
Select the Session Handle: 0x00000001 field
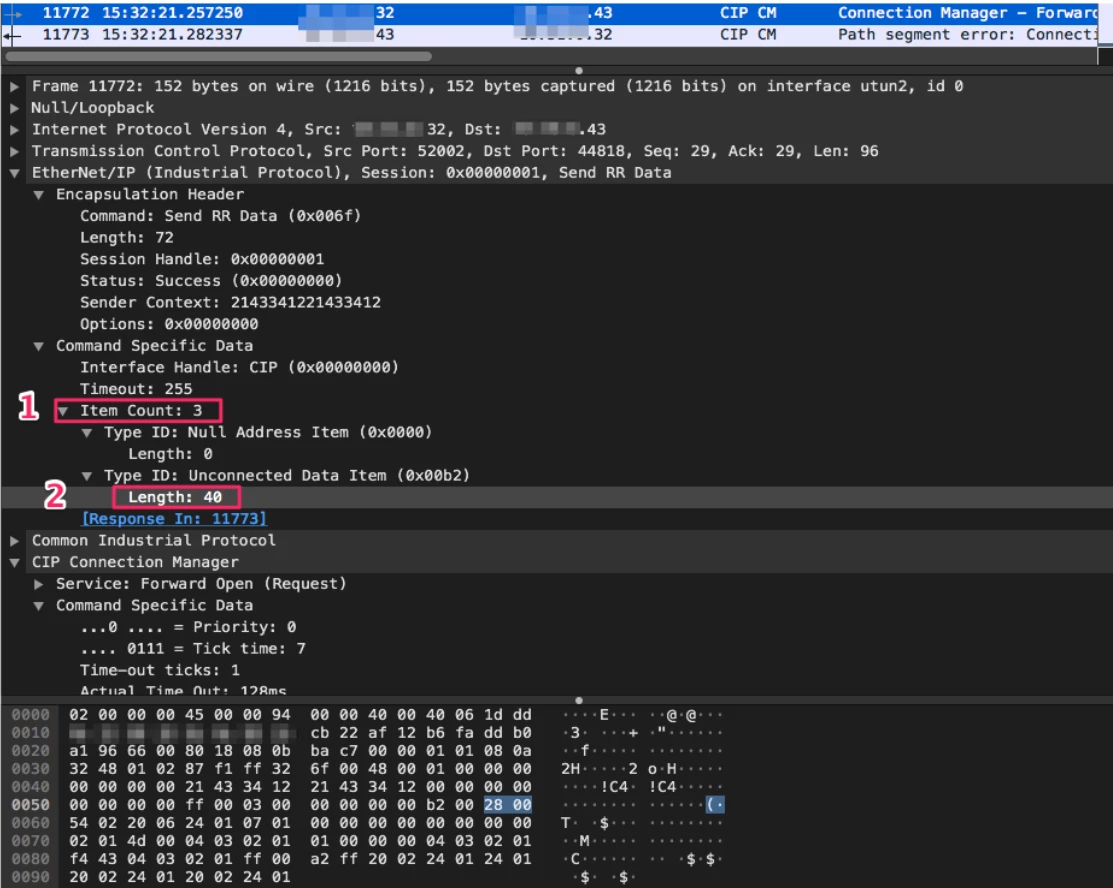201,259
